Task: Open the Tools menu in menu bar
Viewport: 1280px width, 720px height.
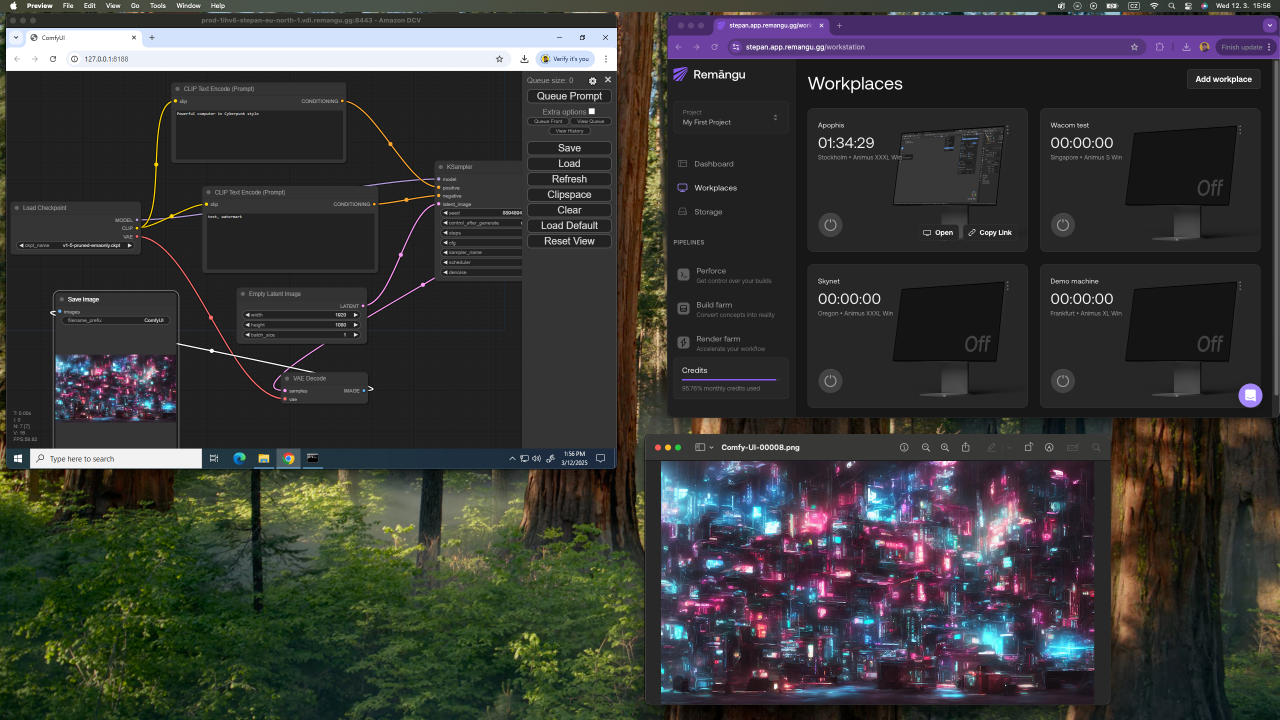Action: tap(158, 5)
